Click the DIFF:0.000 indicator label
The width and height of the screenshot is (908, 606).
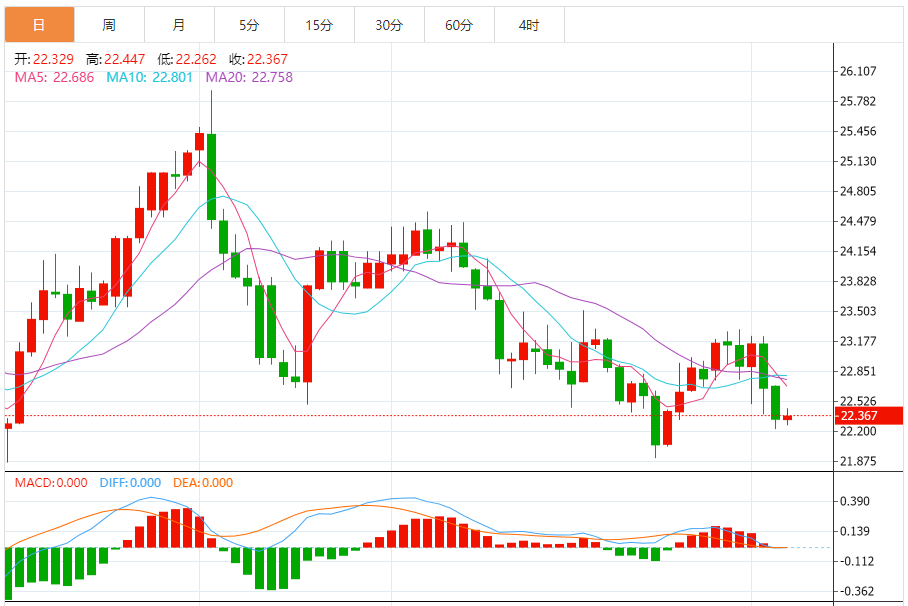130,483
